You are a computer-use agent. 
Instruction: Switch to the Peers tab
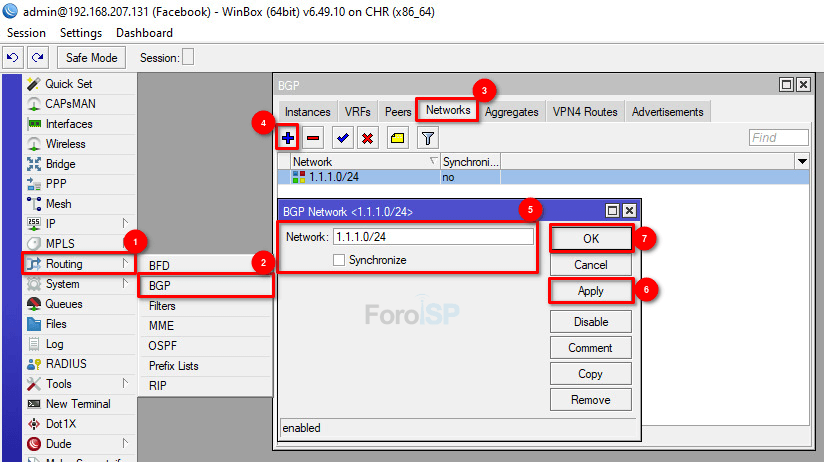(x=398, y=112)
